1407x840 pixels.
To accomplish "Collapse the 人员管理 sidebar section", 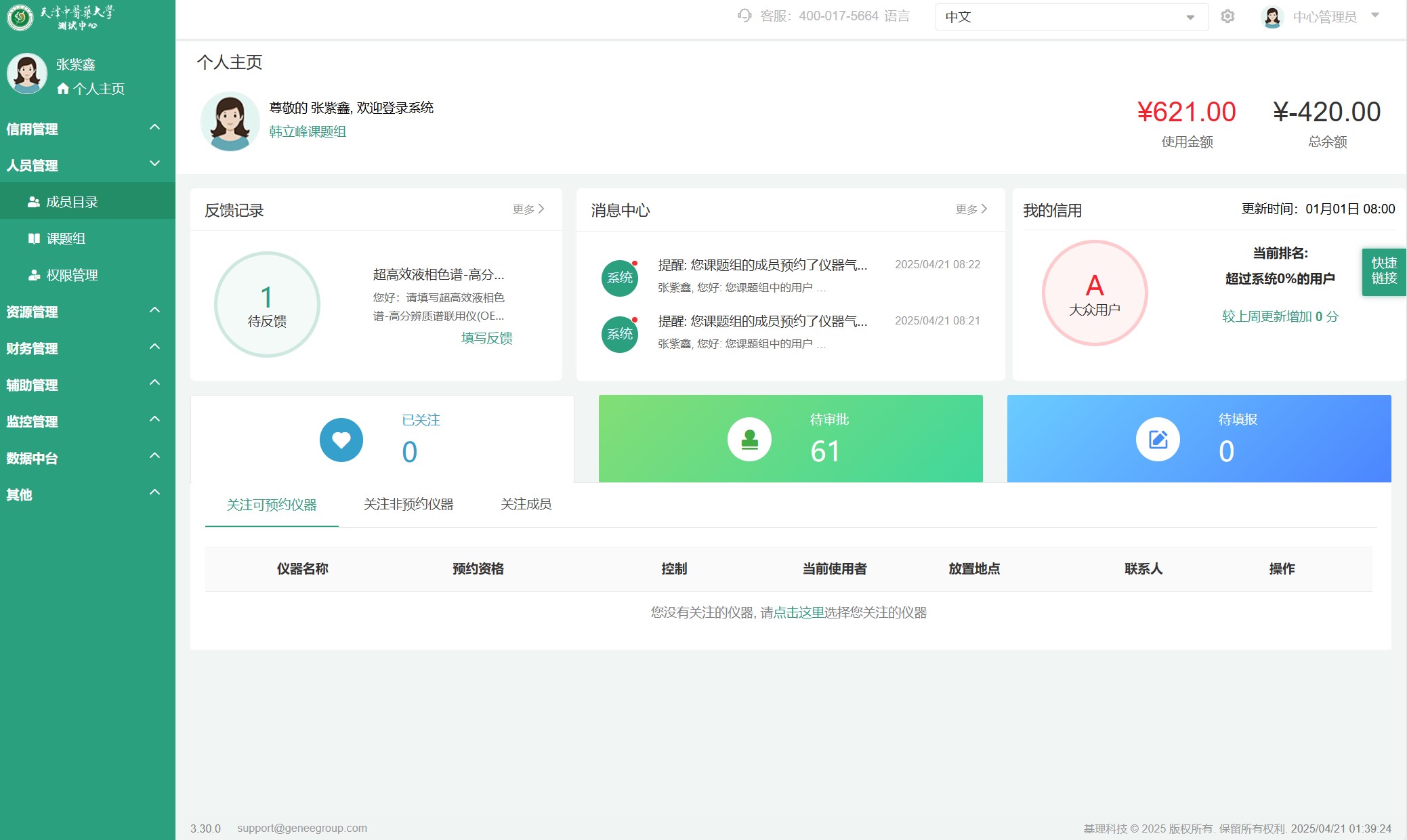I will (154, 164).
